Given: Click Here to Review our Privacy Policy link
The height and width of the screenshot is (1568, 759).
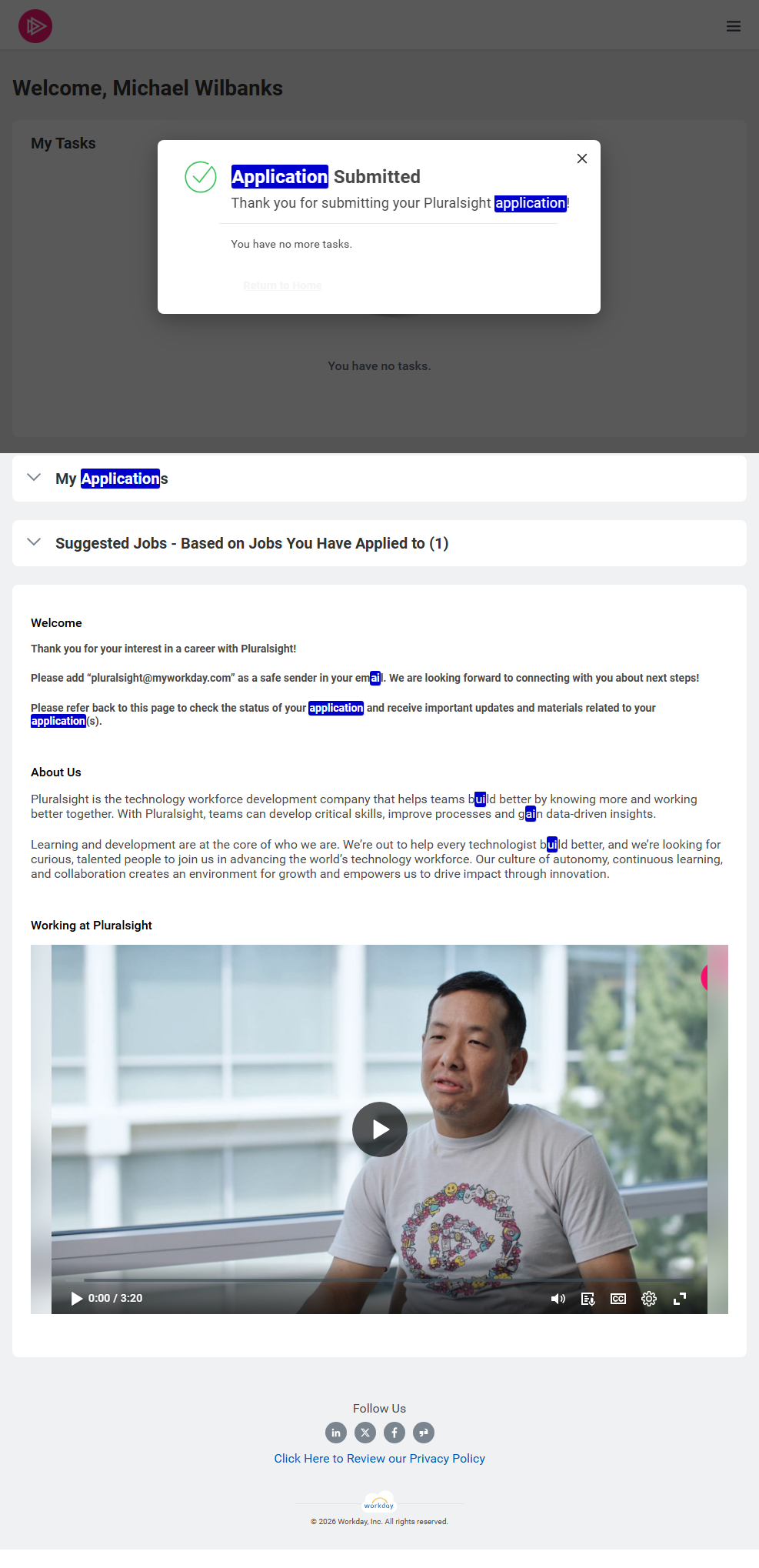Looking at the screenshot, I should point(379,1459).
